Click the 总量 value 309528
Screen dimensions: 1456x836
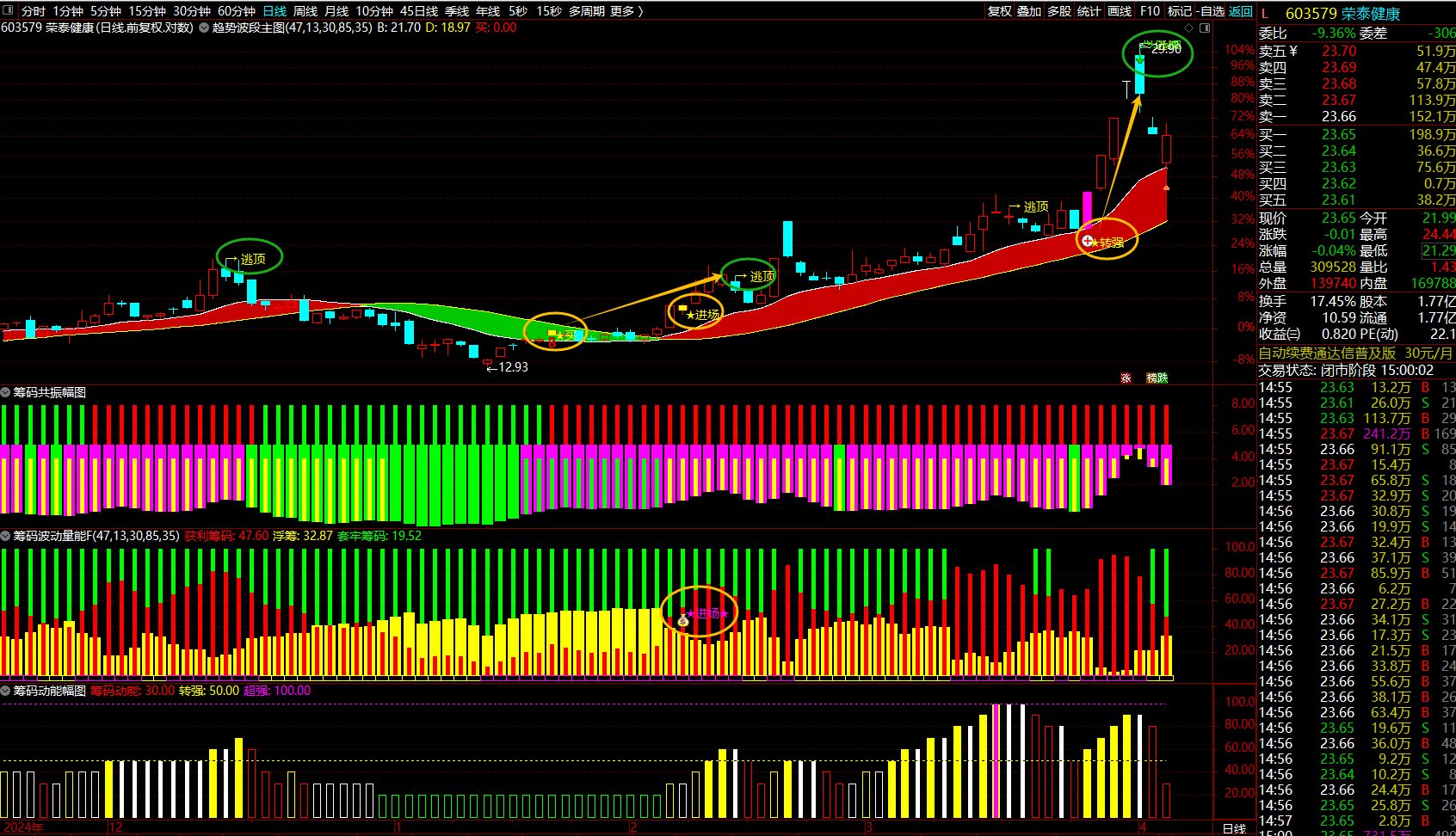1333,267
